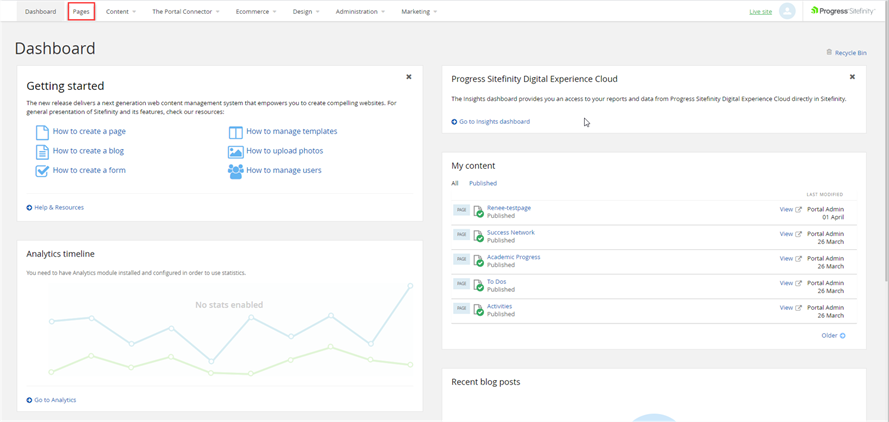Dismiss the Digital Experience Cloud panel

[x=852, y=76]
